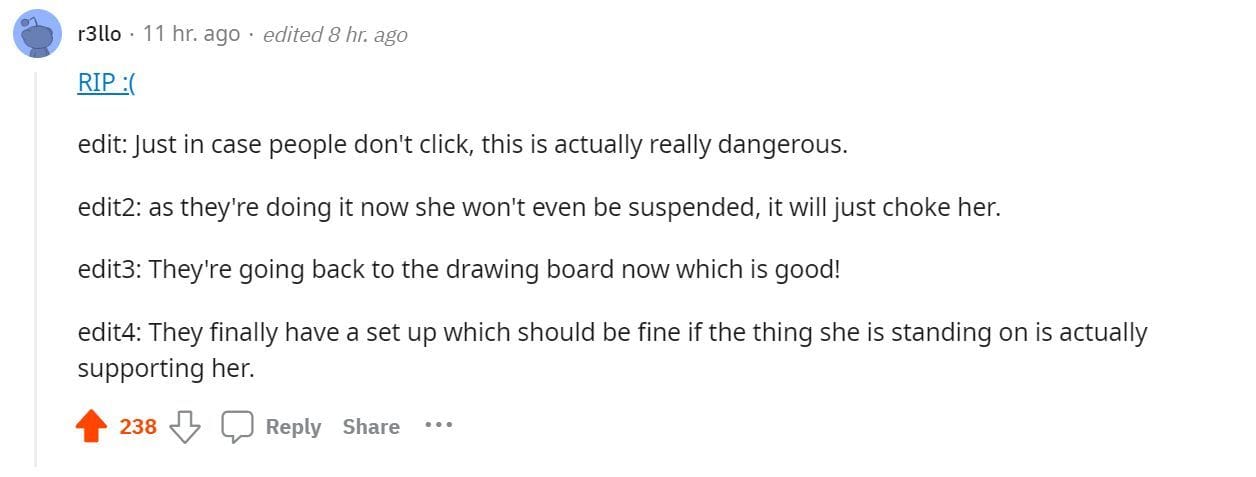Upvote the comment with the orange arrow
Screen dimensions: 1256x477
tap(91, 427)
